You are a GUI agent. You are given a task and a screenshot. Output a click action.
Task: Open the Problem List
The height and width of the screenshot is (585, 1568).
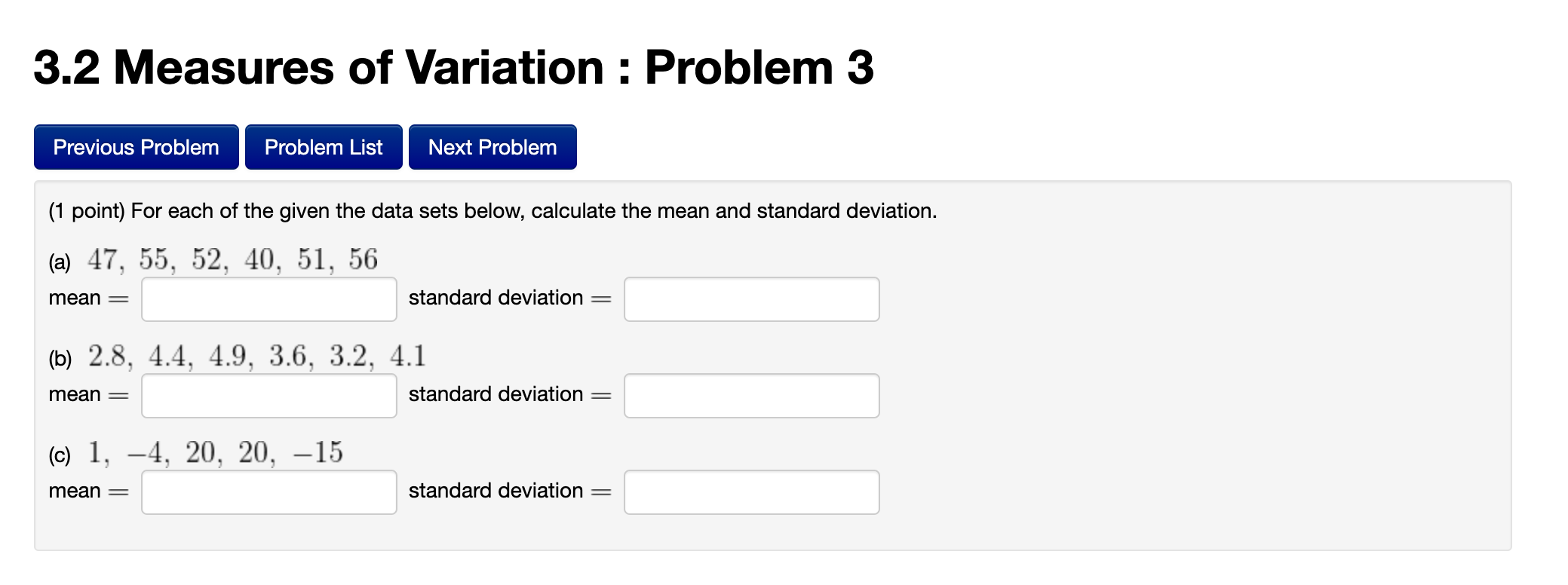click(x=323, y=147)
